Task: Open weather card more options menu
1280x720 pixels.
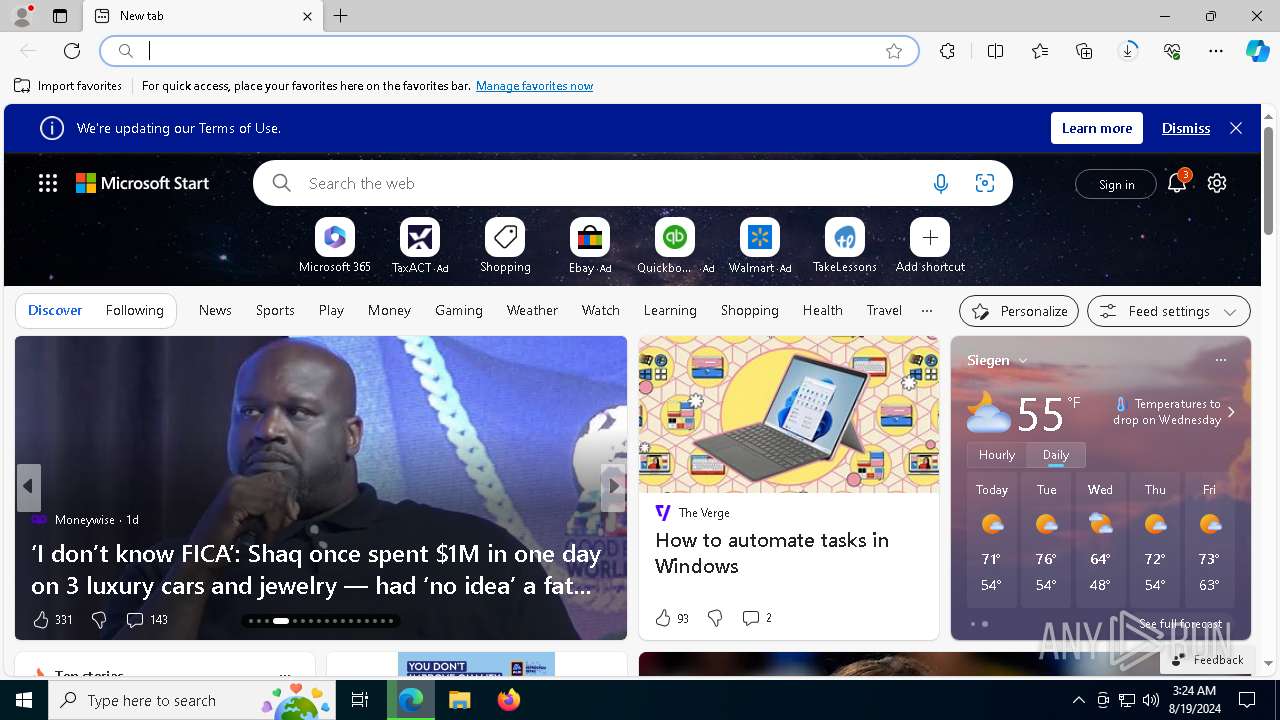Action: [1220, 360]
